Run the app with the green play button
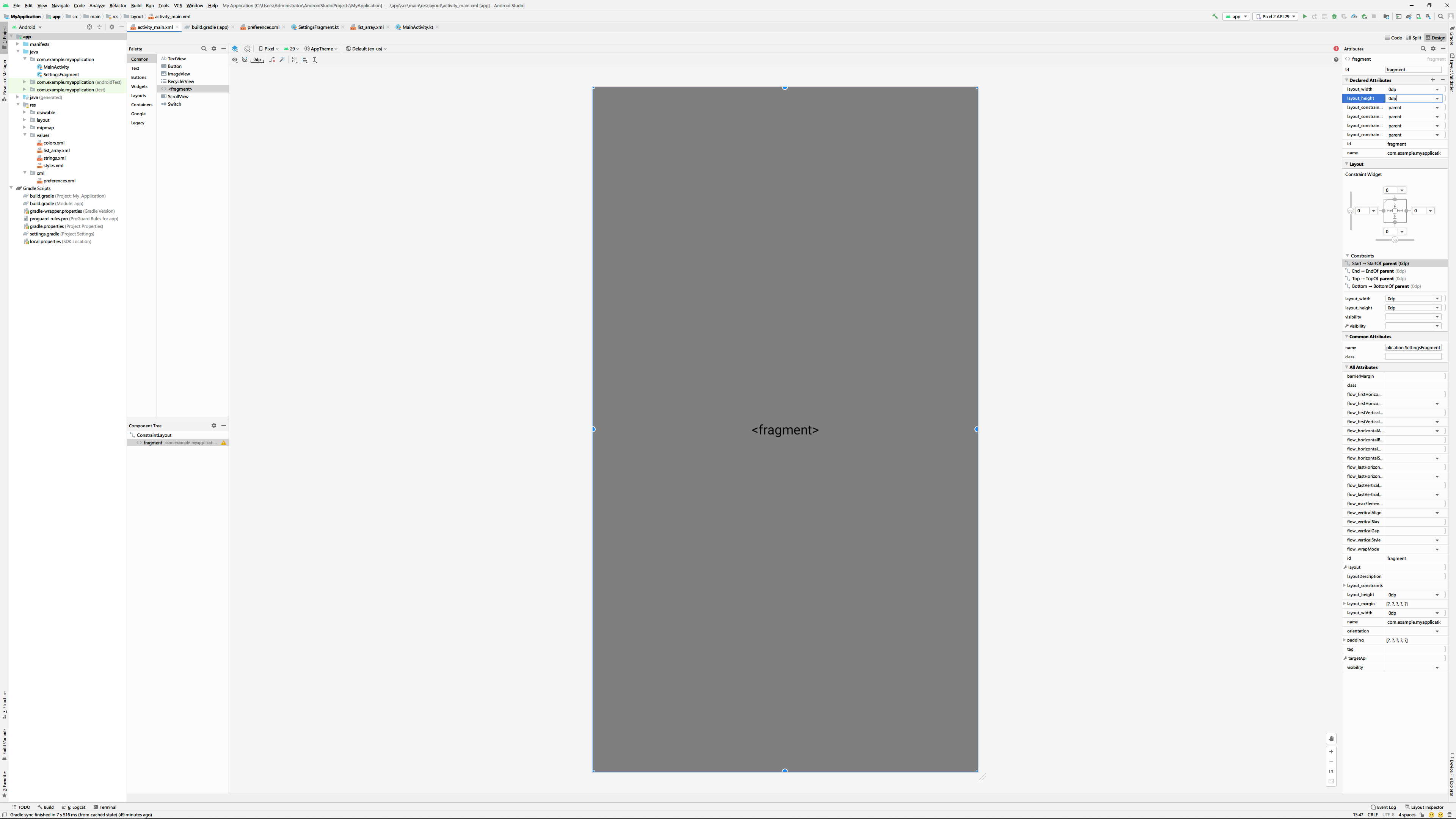The height and width of the screenshot is (819, 1456). point(1304,16)
